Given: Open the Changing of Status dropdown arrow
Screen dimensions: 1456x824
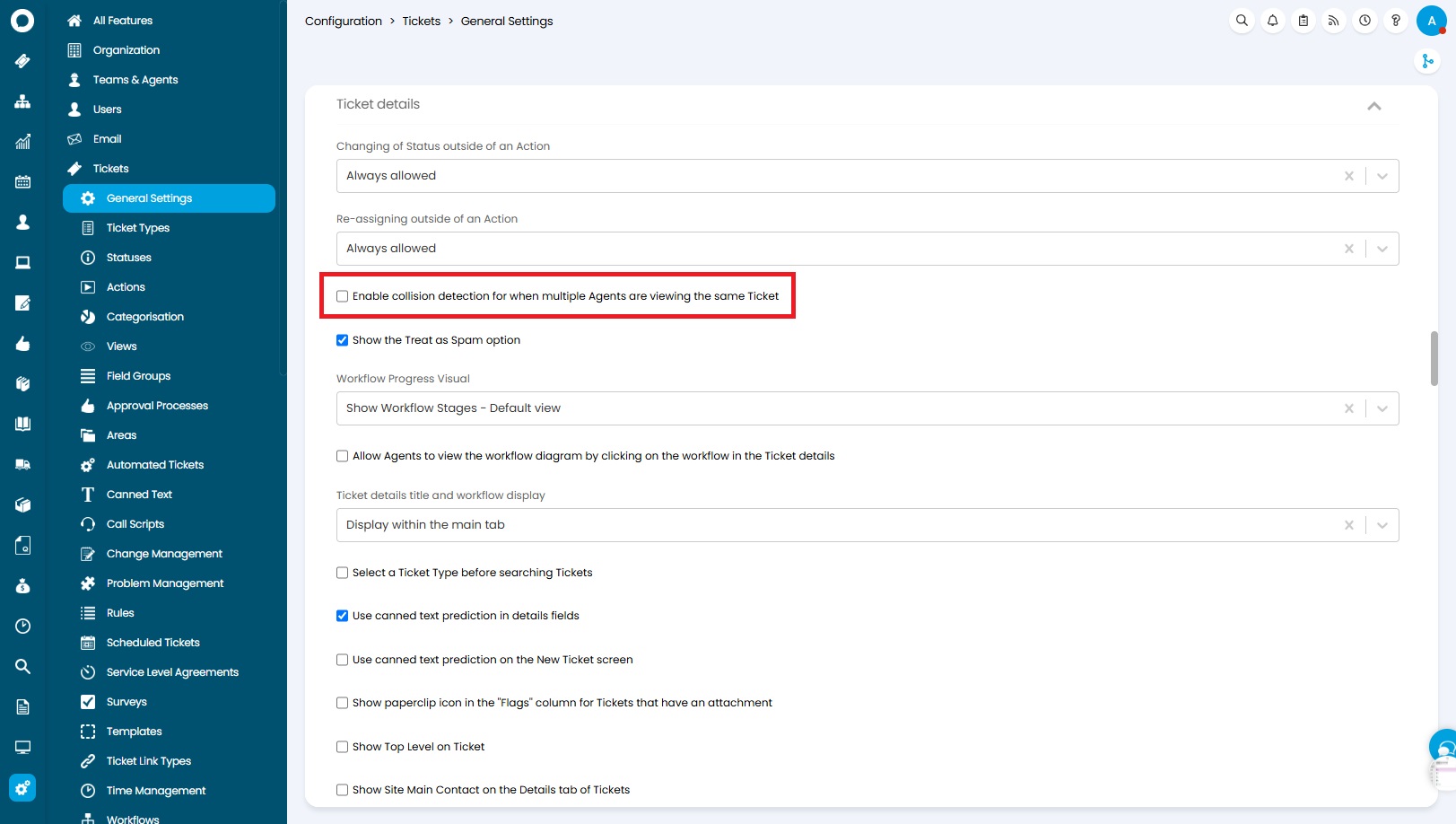Looking at the screenshot, I should coord(1382,176).
